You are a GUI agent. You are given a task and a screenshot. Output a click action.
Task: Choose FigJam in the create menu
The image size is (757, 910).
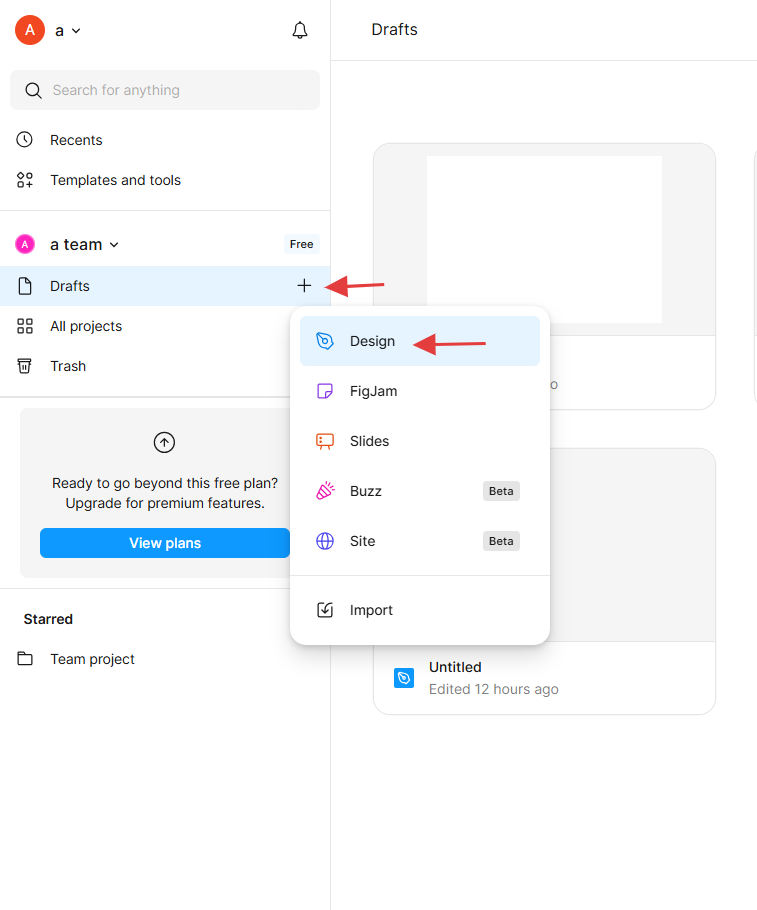374,391
